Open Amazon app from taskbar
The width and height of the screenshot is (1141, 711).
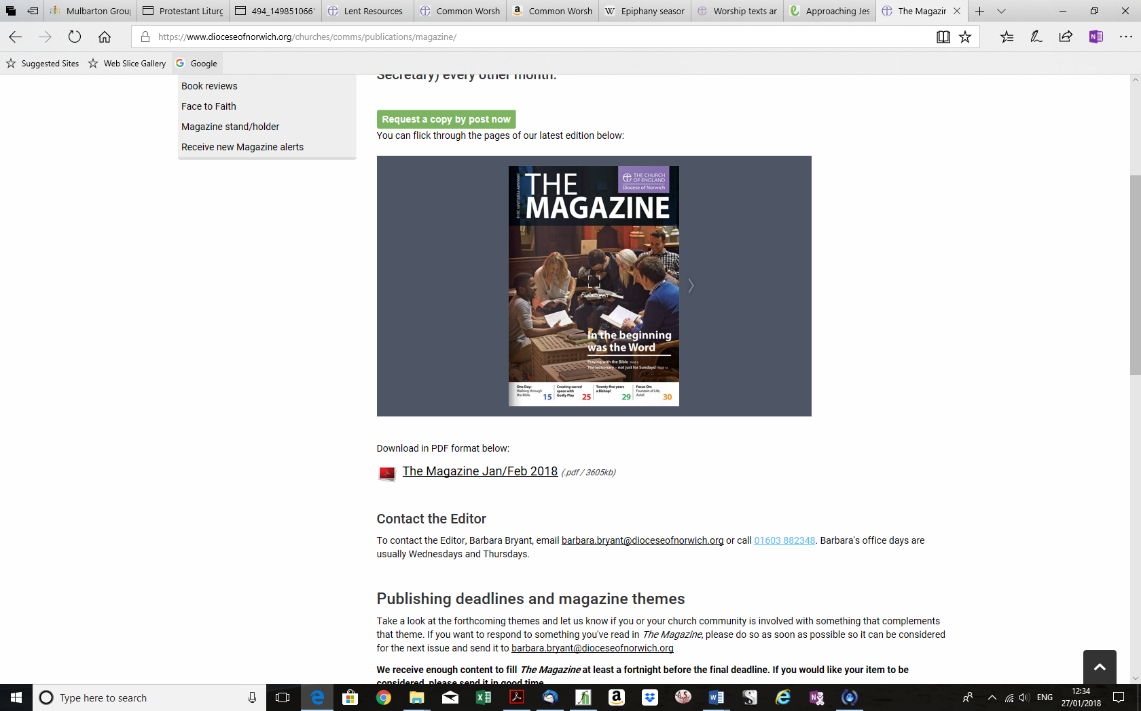click(x=616, y=698)
